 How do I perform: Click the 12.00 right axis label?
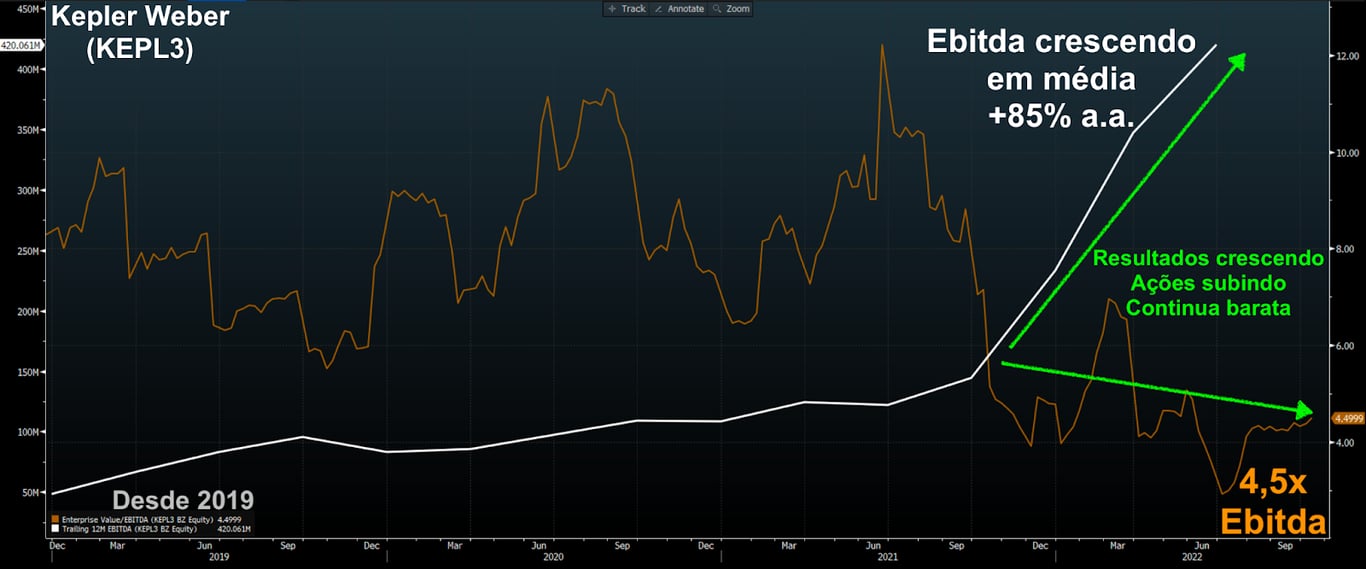[x=1346, y=56]
